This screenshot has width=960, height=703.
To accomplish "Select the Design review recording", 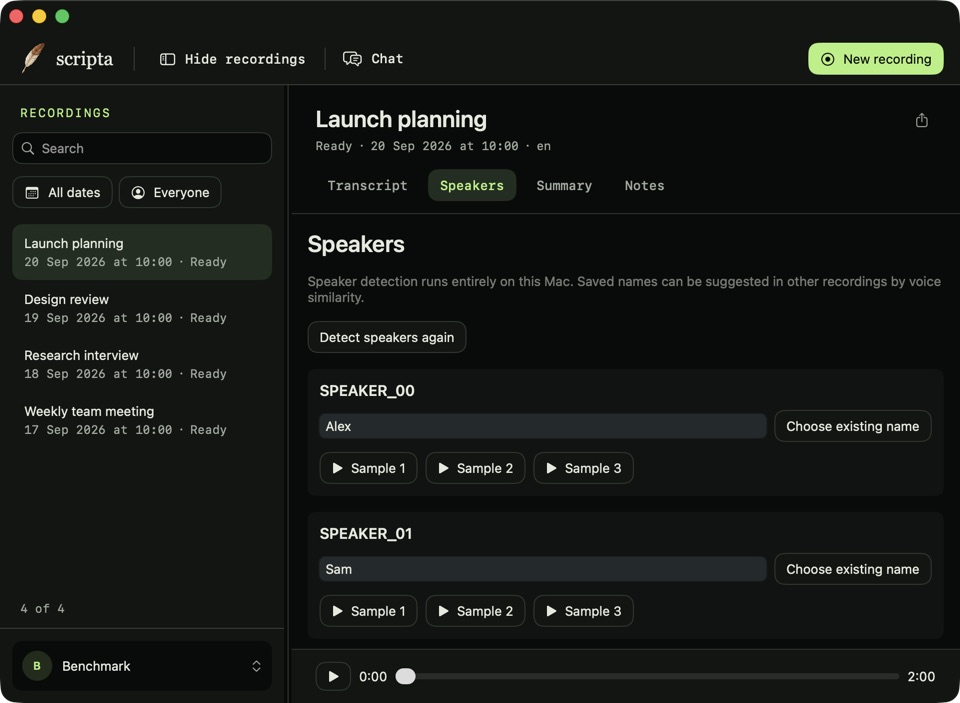I will (x=142, y=308).
